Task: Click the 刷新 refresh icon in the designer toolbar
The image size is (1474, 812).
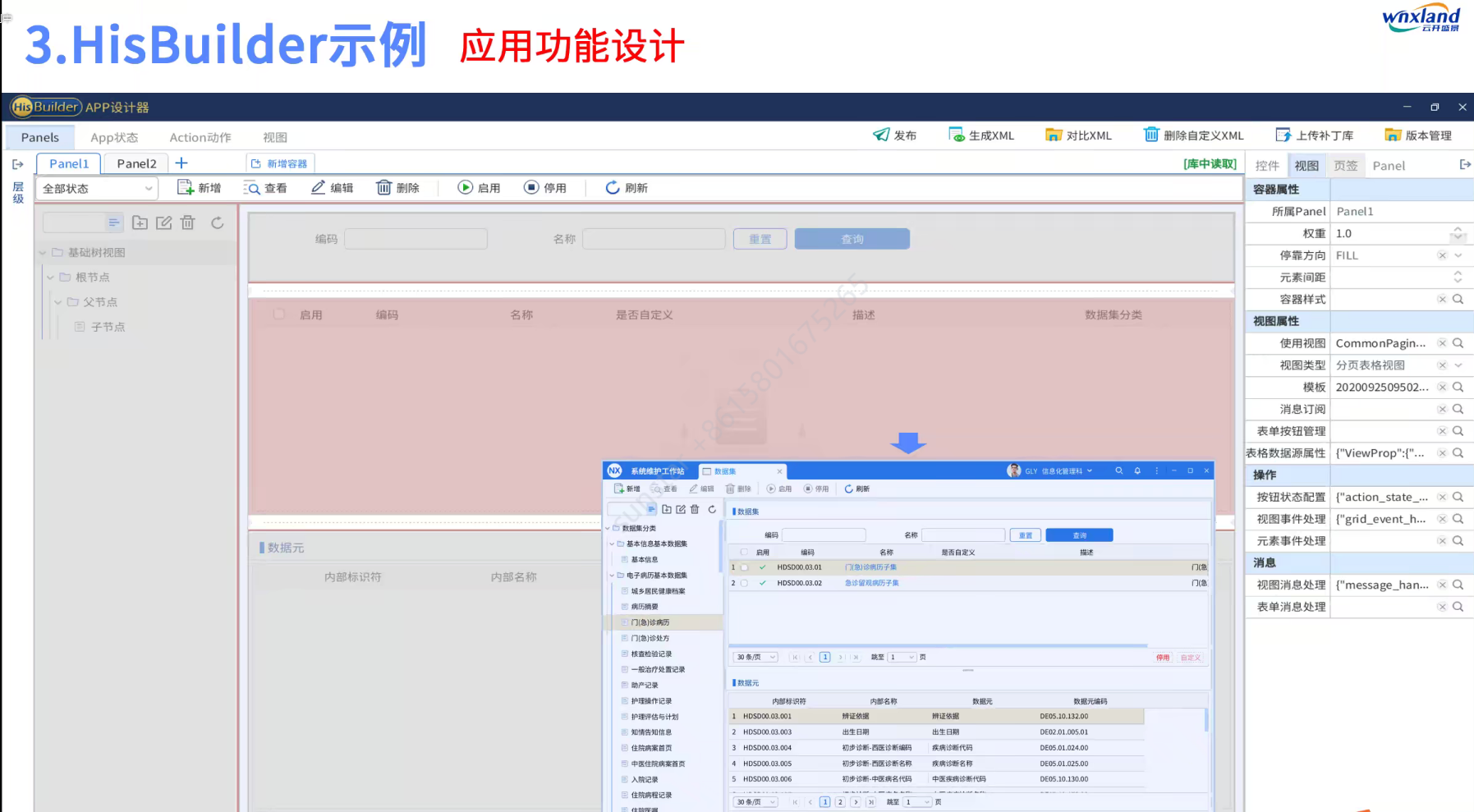Action: (613, 187)
